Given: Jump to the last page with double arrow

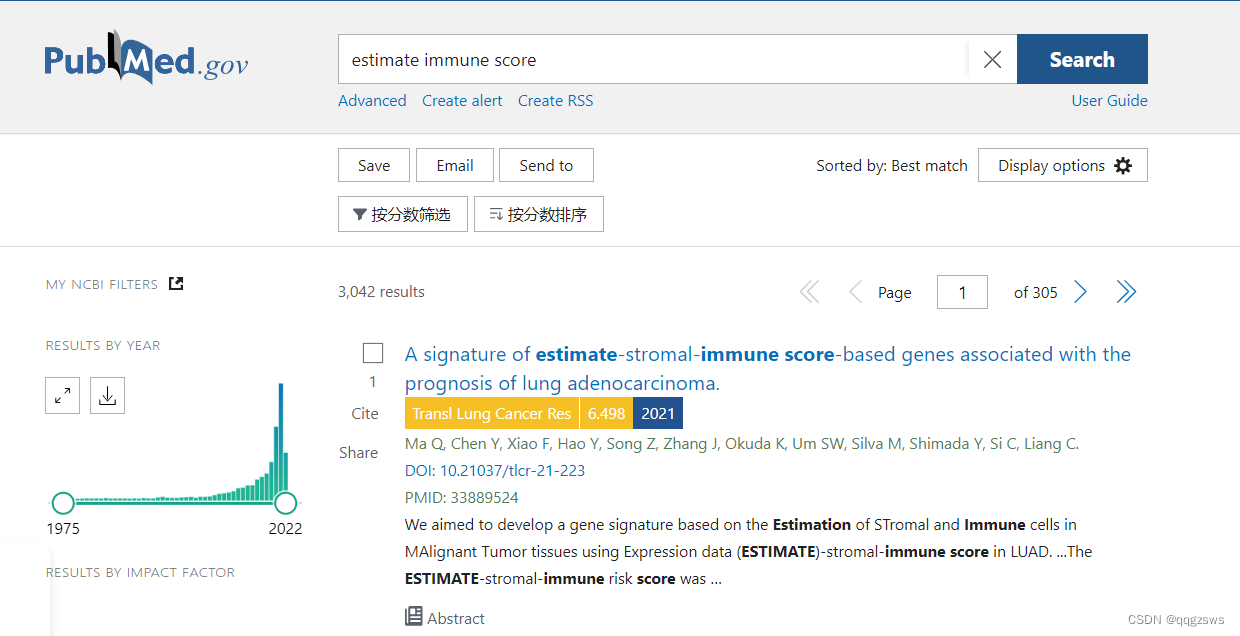Looking at the screenshot, I should tap(1126, 291).
